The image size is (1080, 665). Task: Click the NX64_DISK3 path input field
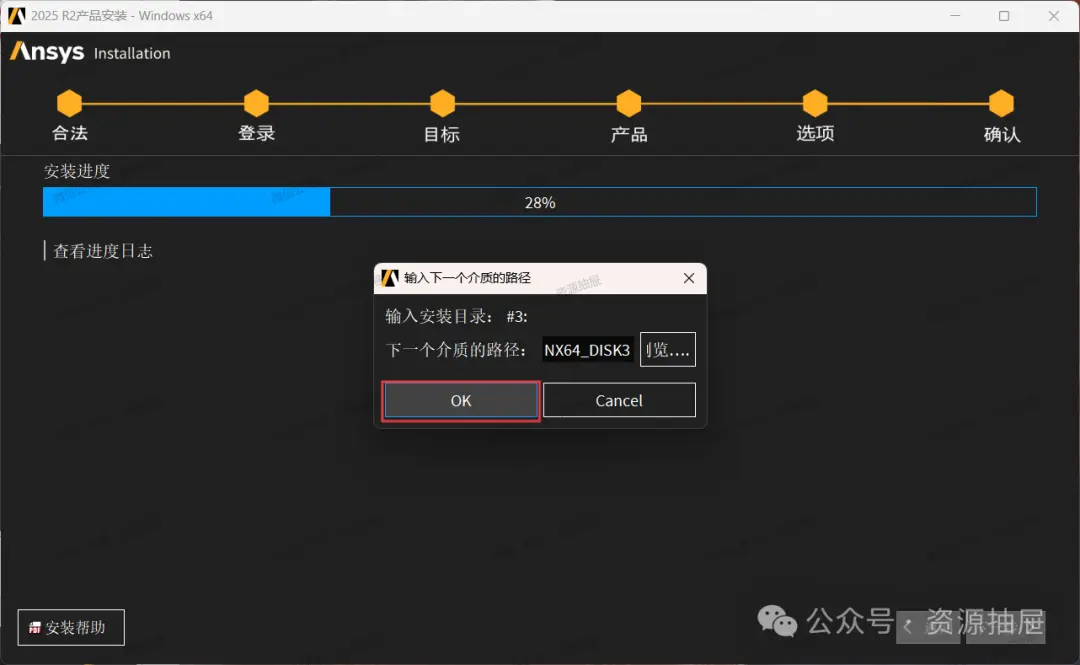click(588, 350)
